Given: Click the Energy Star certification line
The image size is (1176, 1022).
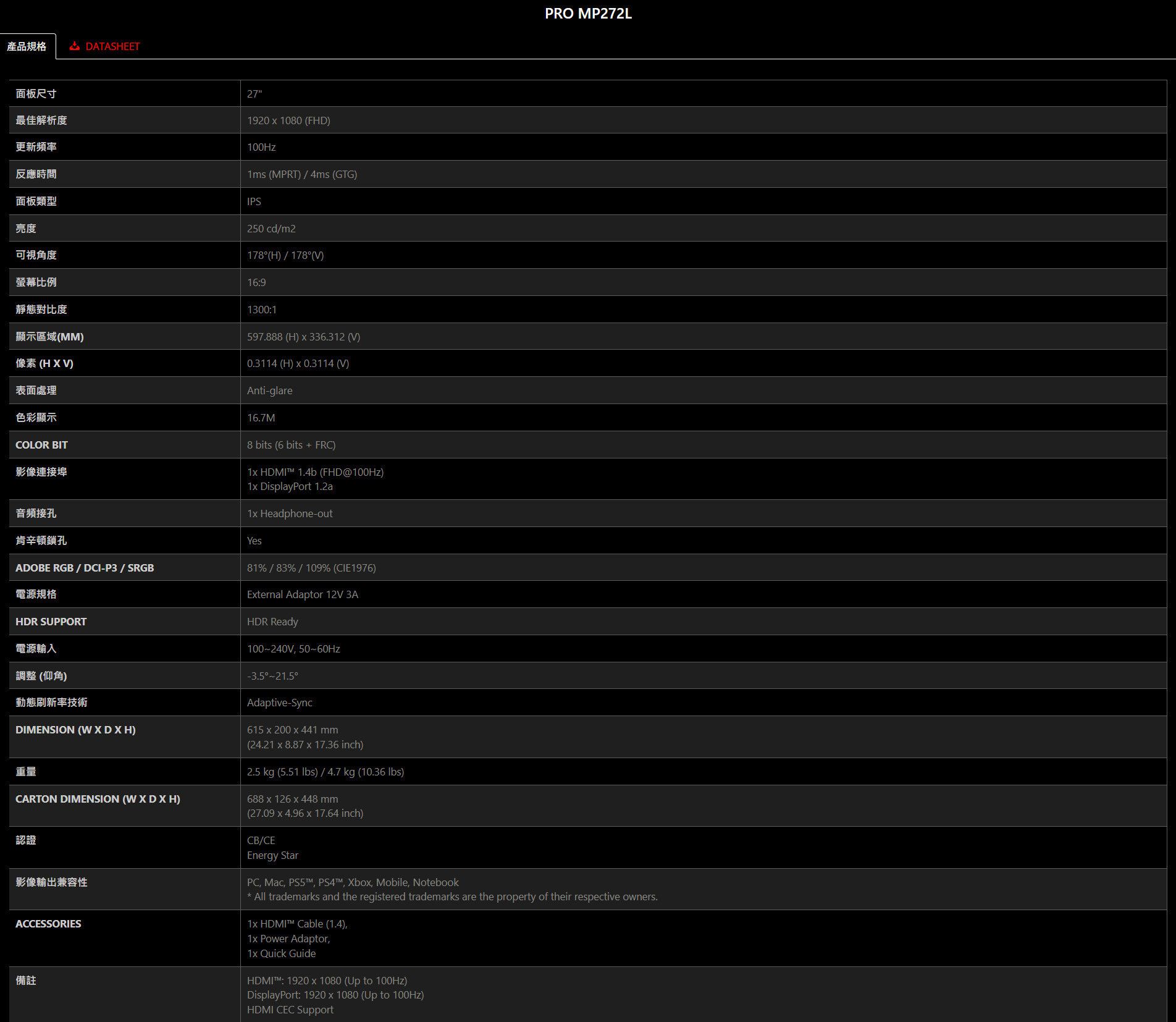Looking at the screenshot, I should click(x=272, y=855).
